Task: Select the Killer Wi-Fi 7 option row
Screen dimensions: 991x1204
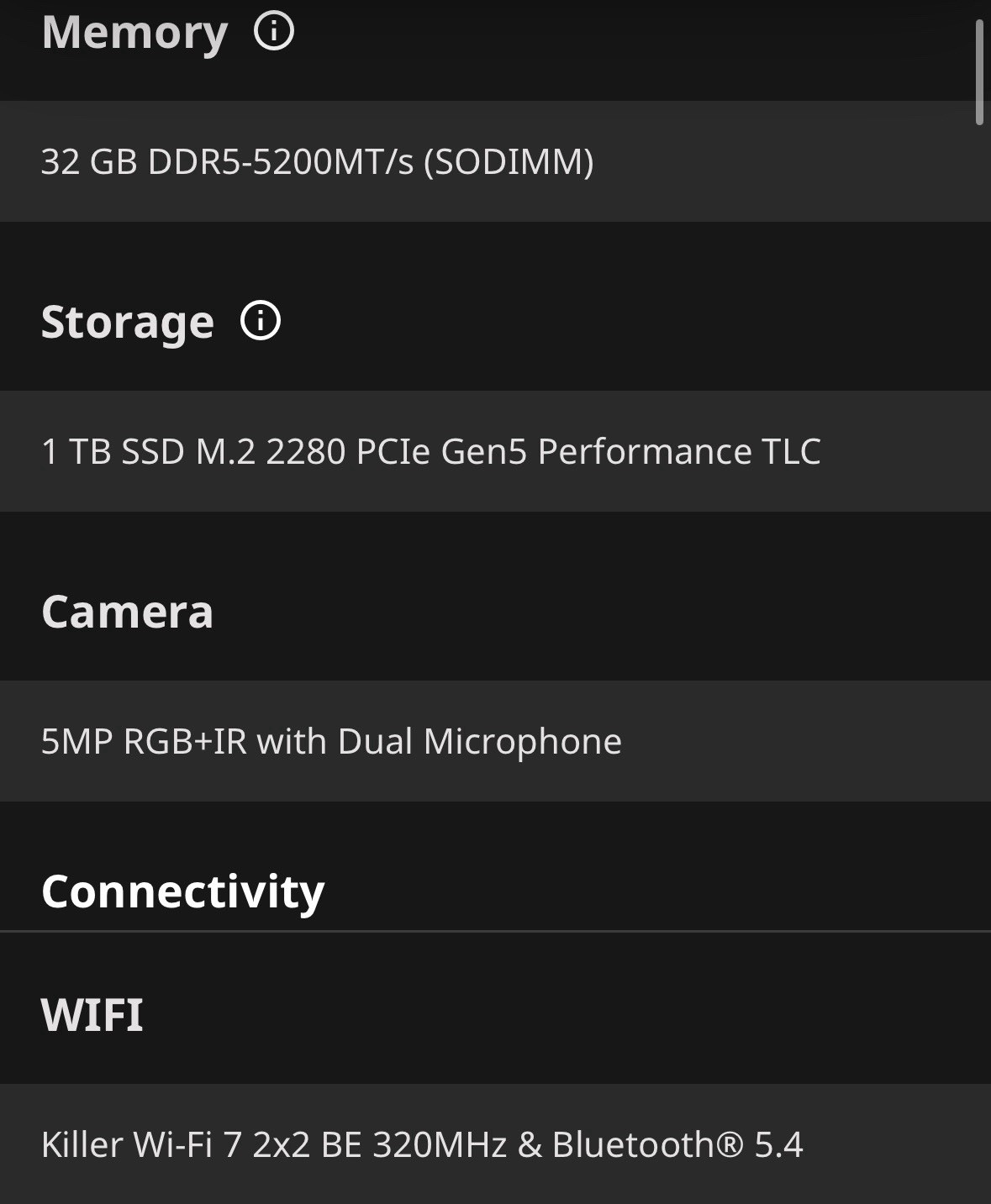Action: click(x=495, y=1144)
